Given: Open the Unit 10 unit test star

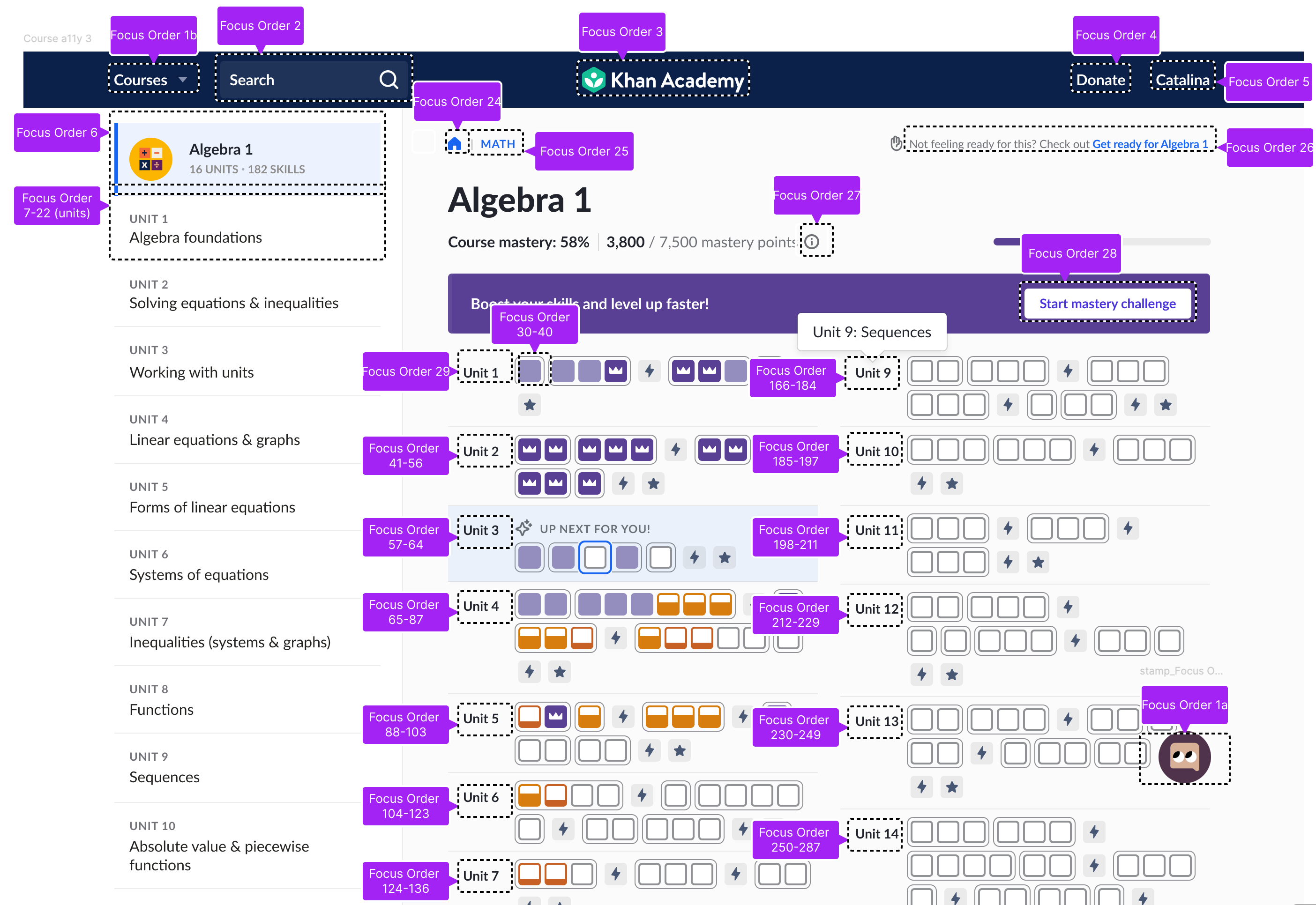Looking at the screenshot, I should click(x=952, y=484).
